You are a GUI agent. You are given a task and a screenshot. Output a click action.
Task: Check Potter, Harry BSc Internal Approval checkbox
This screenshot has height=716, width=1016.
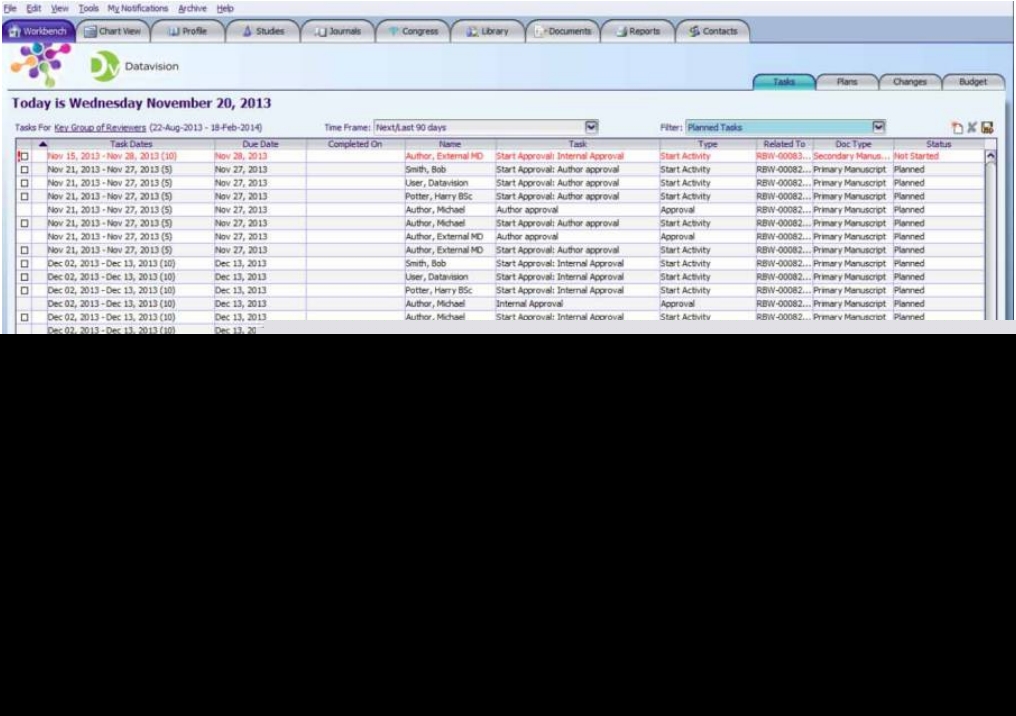tap(25, 291)
